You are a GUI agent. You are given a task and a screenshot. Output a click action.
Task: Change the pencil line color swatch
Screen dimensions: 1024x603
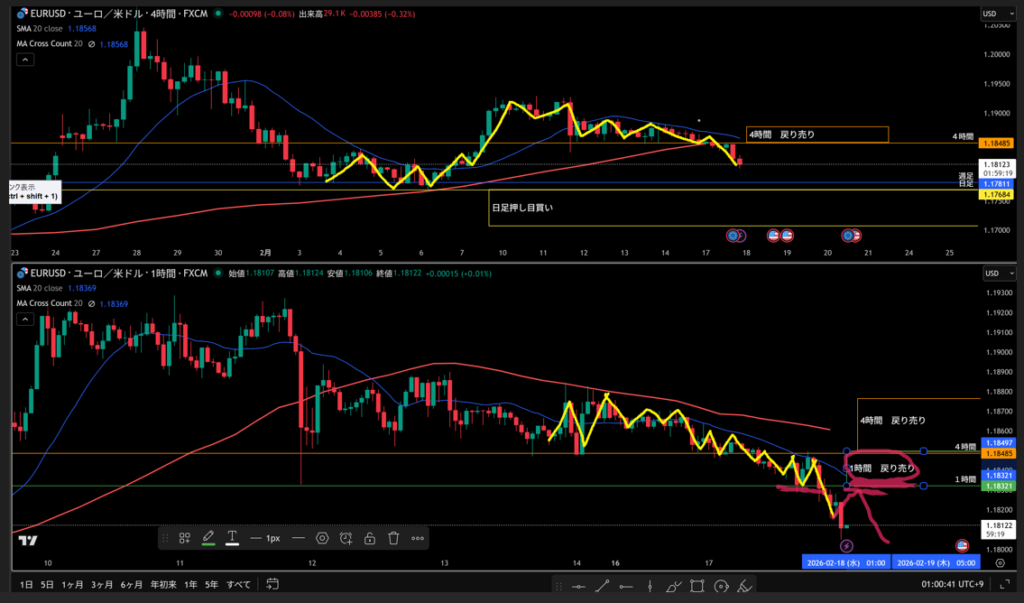(x=208, y=538)
